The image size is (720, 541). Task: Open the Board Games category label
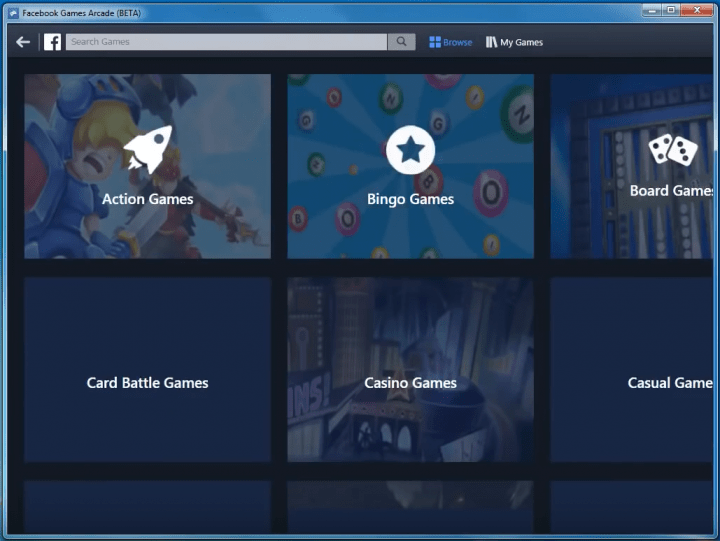(671, 190)
